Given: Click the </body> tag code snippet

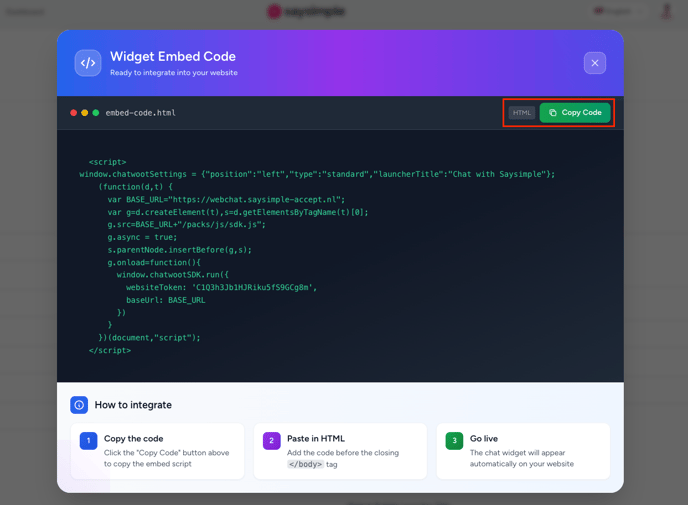Looking at the screenshot, I should (x=305, y=464).
